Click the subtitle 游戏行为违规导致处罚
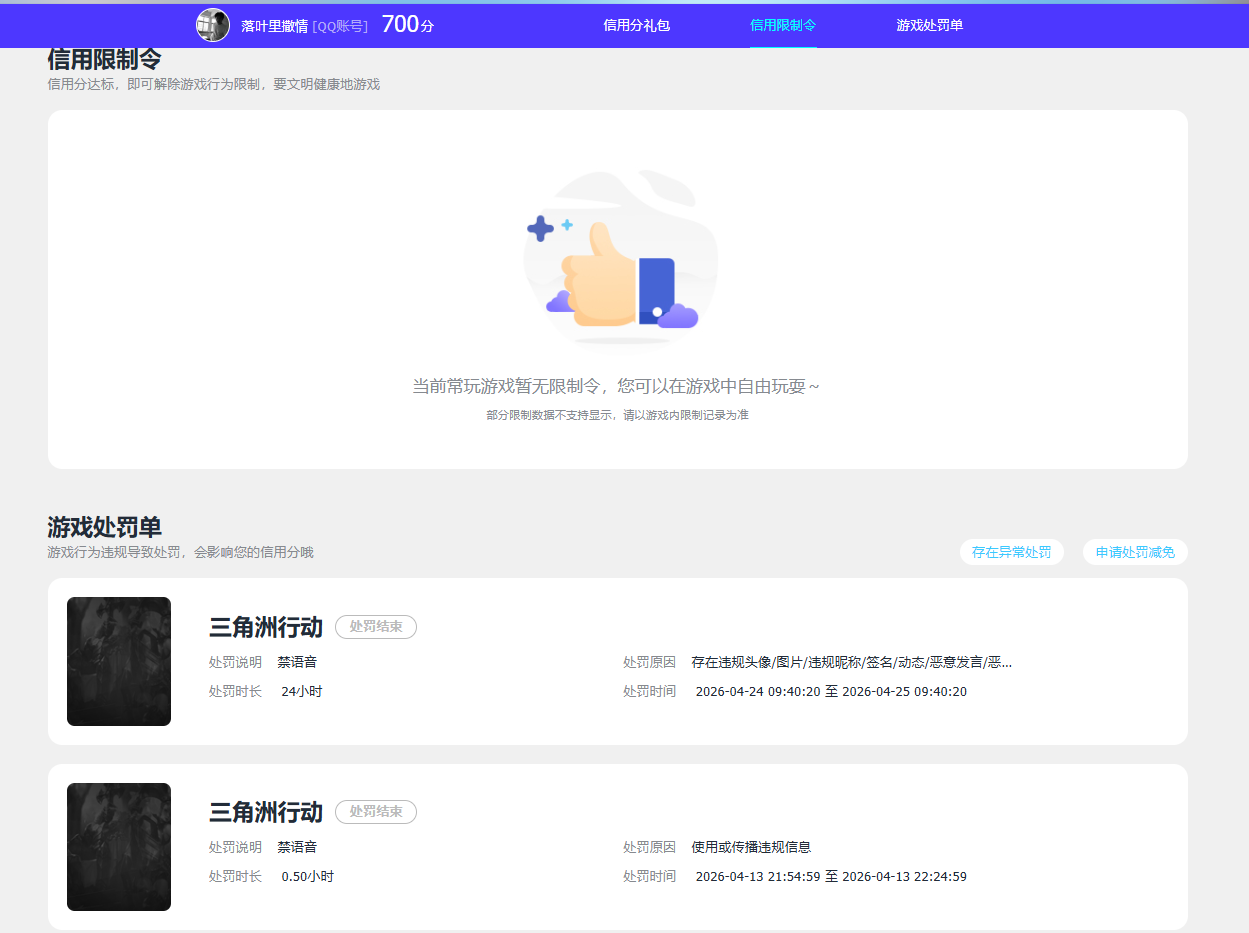 pyautogui.click(x=180, y=552)
